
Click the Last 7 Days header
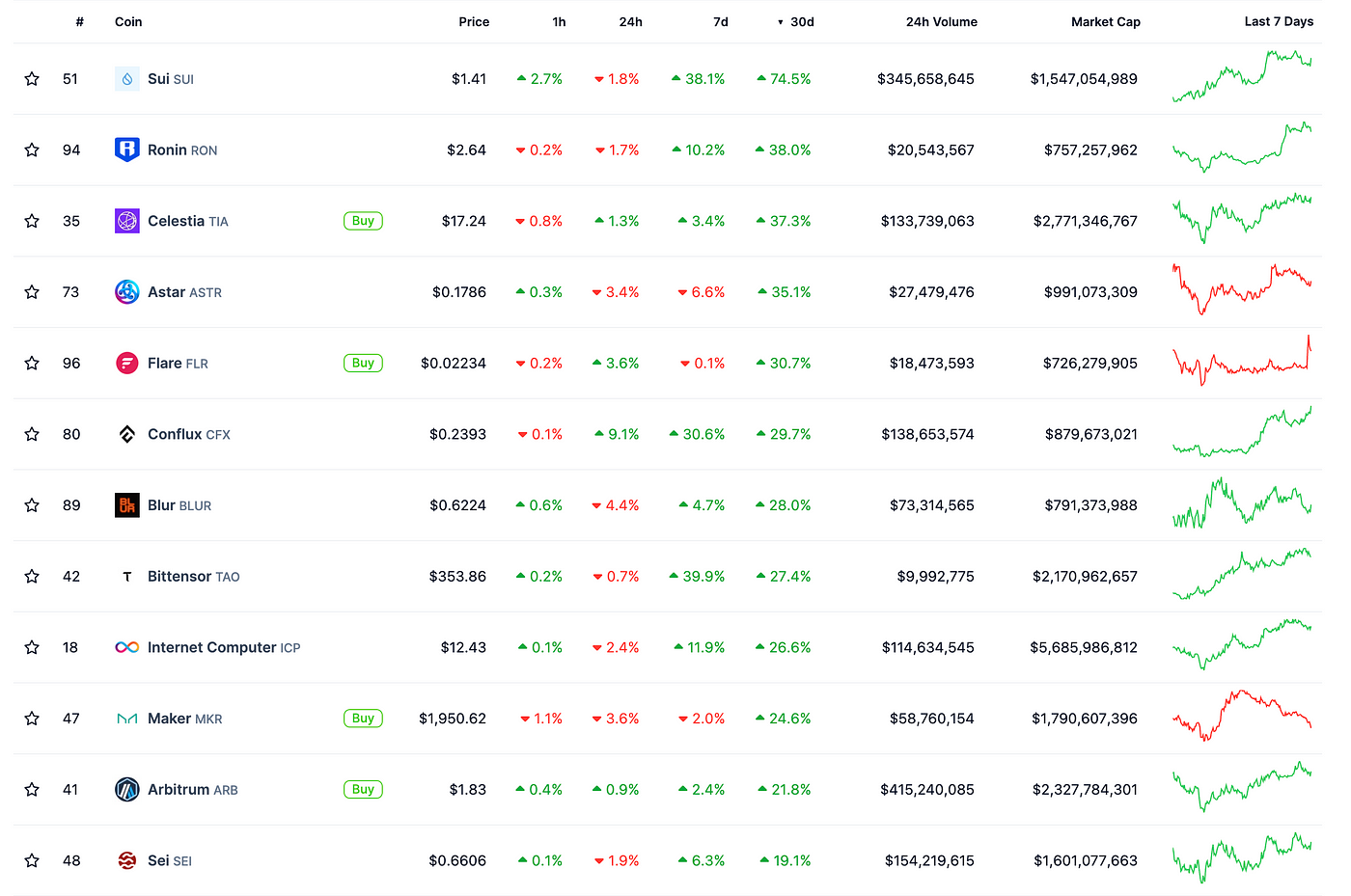tap(1279, 21)
